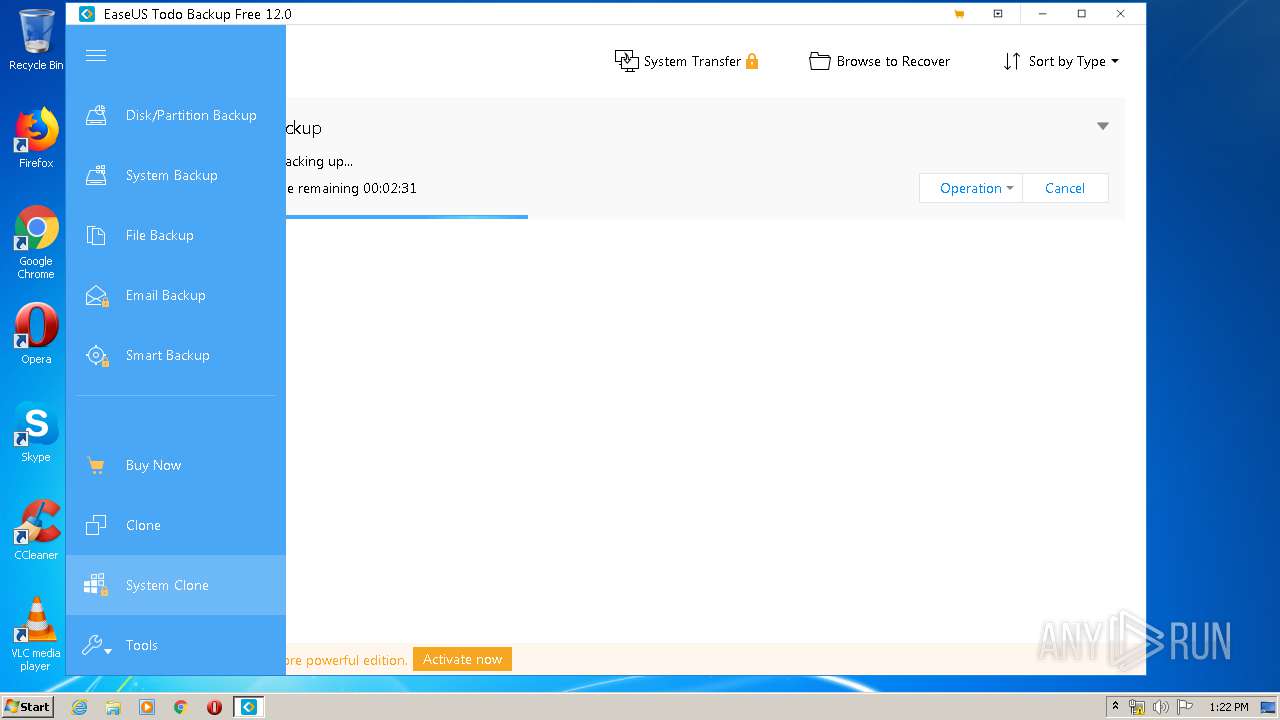Cancel the running backup
The width and height of the screenshot is (1280, 720).
(1065, 188)
